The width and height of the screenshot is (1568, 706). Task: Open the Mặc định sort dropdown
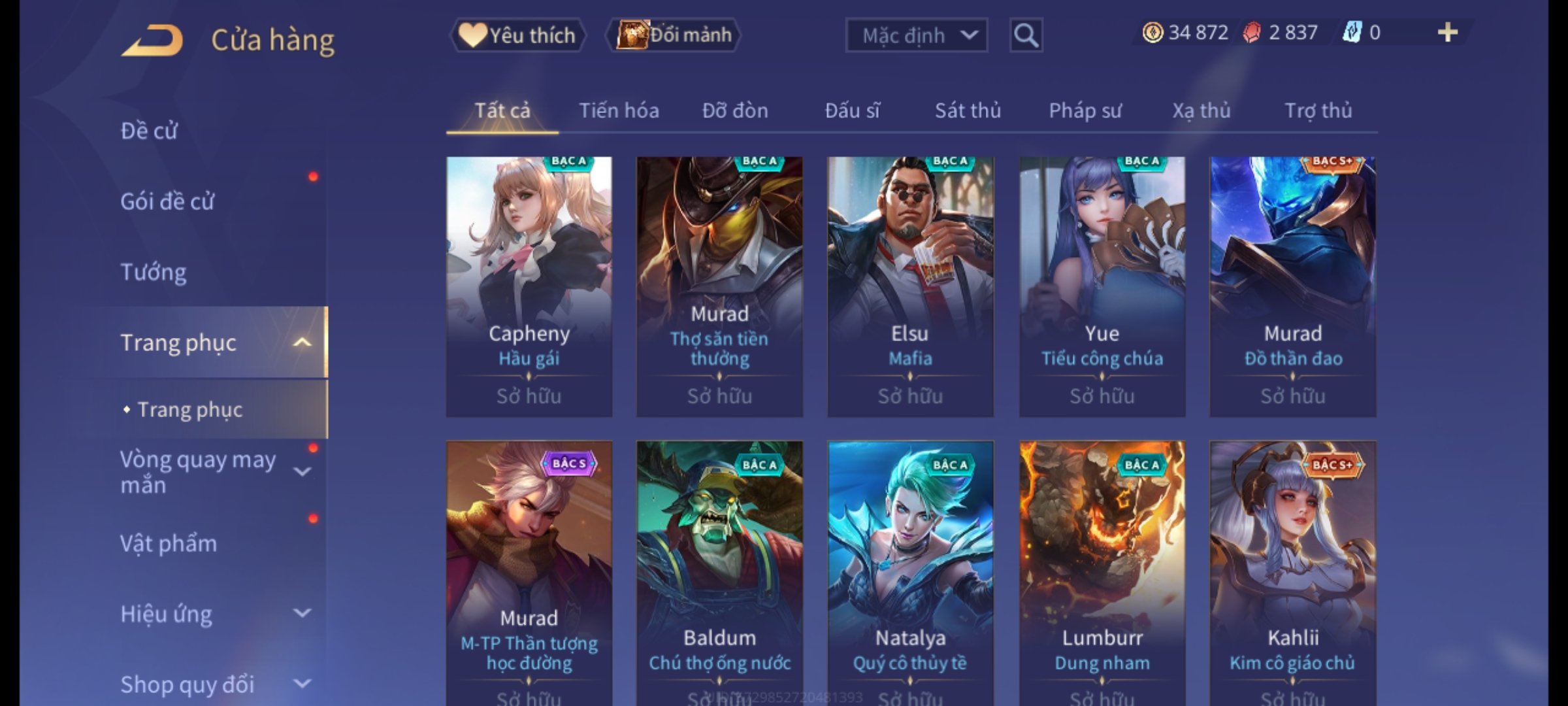(x=917, y=35)
